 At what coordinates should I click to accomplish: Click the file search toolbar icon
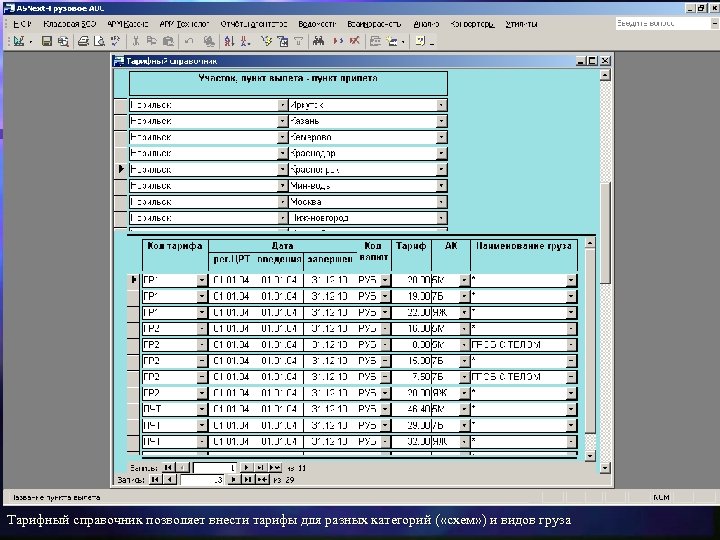(63, 41)
